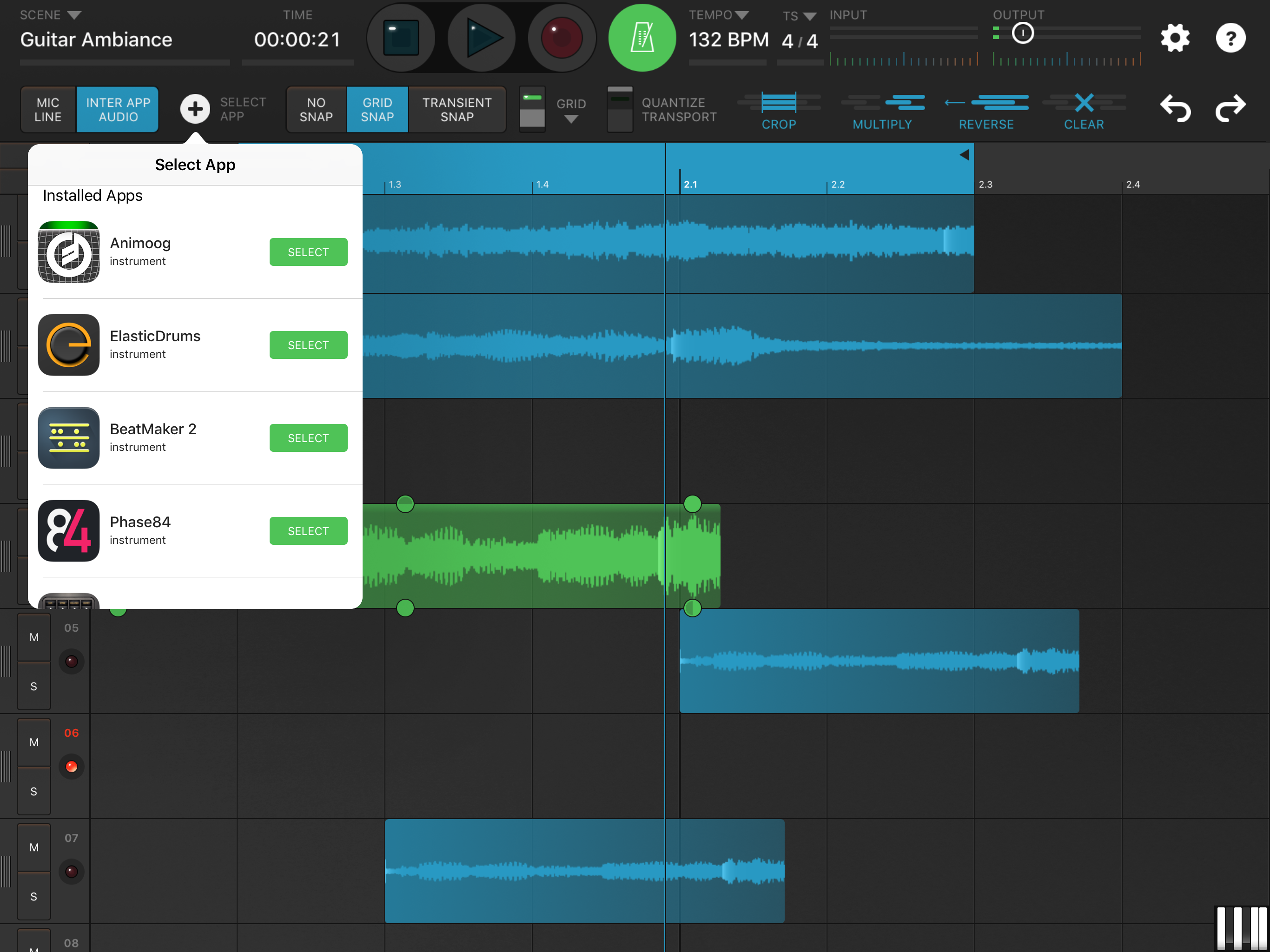Image resolution: width=1270 pixels, height=952 pixels.
Task: Click the Crop tool icon
Action: pyautogui.click(x=779, y=104)
